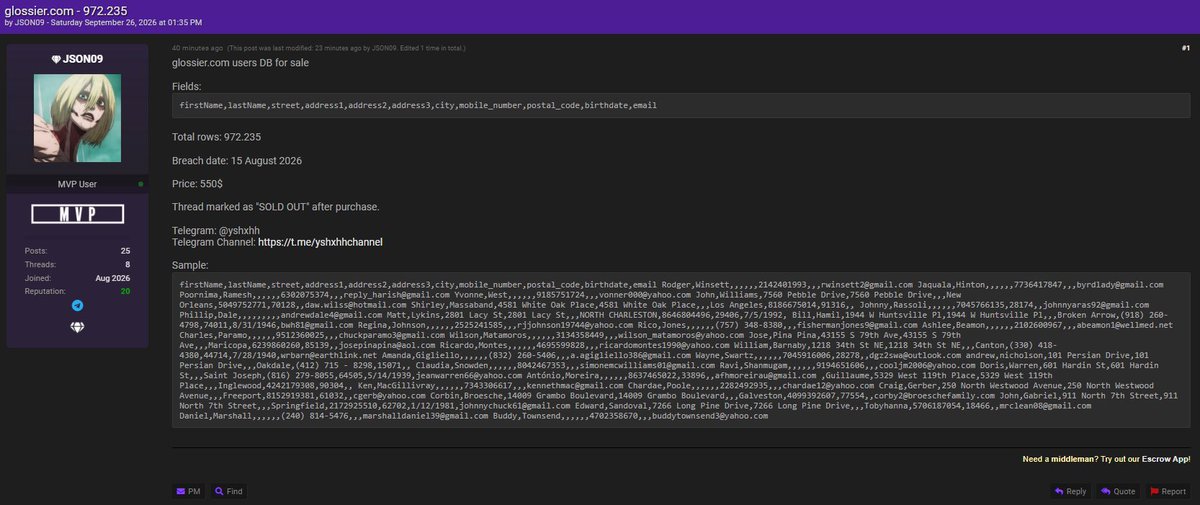
Task: Click the magnifier icon on the Find button
Action: 218,491
